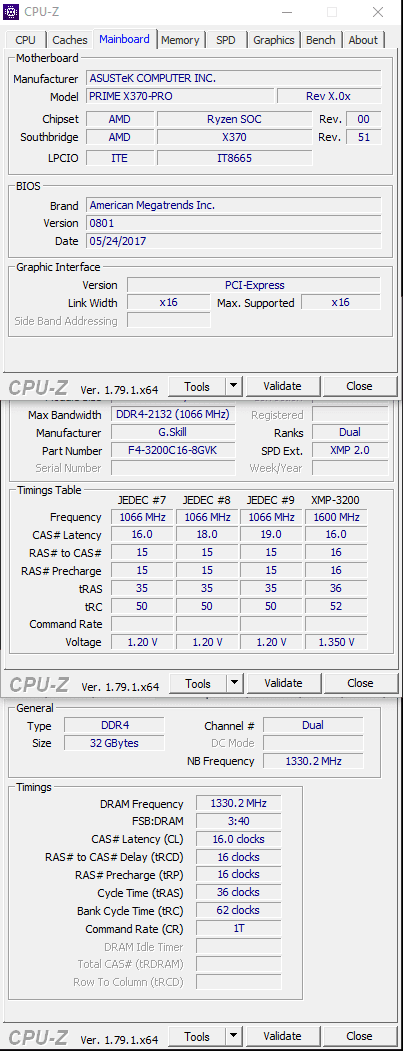Click Cycle Time (tRAS) 36 clocks value
This screenshot has height=1051, width=405.
pos(238,892)
